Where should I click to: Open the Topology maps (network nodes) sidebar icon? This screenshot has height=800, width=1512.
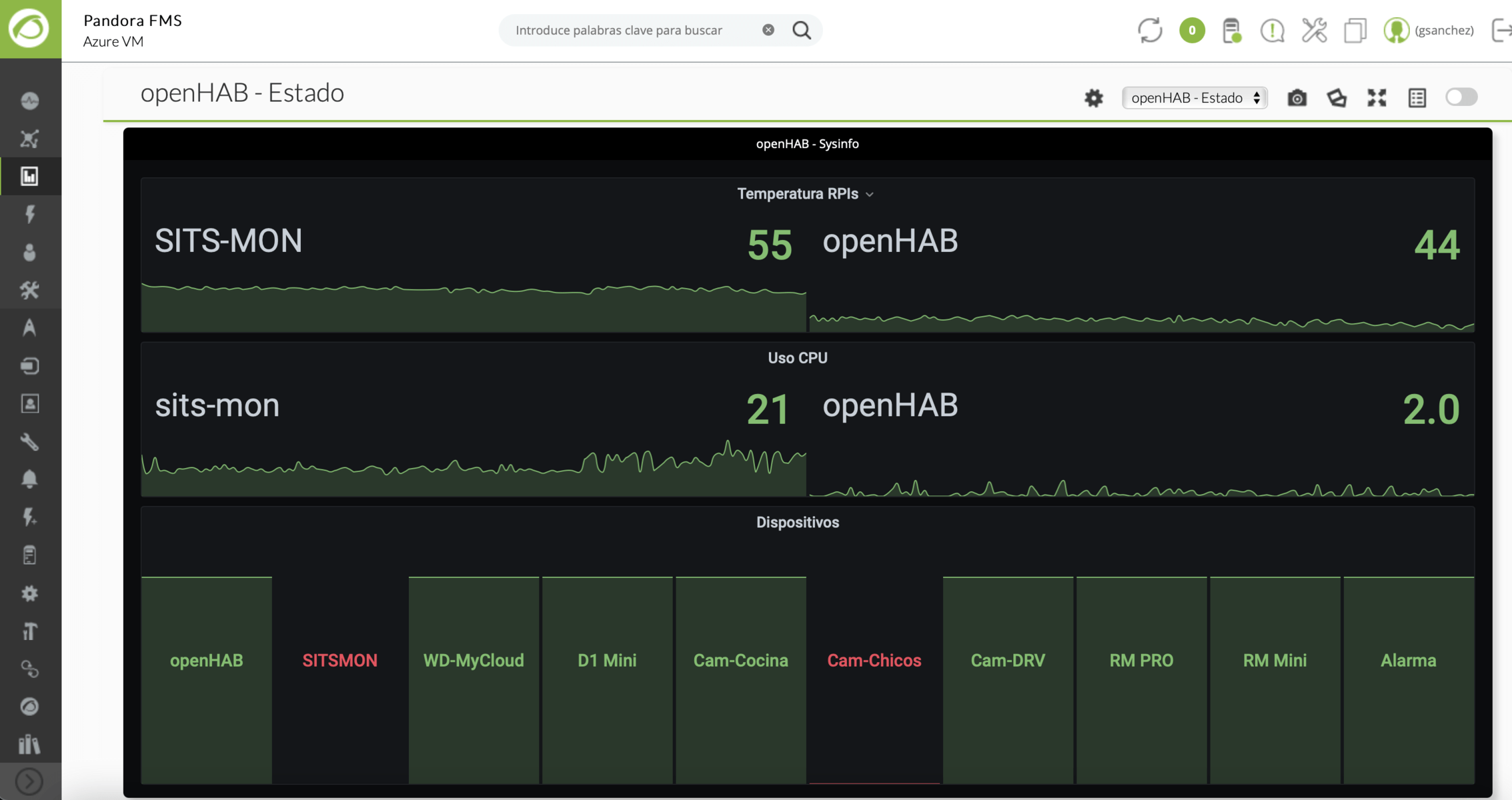click(x=29, y=139)
